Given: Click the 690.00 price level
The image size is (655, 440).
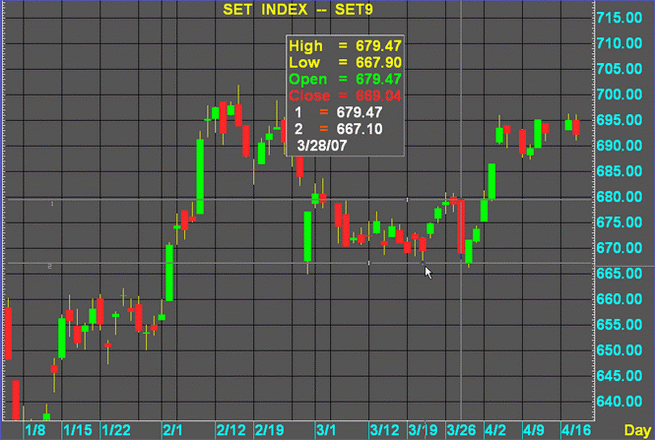Looking at the screenshot, I should coord(619,145).
